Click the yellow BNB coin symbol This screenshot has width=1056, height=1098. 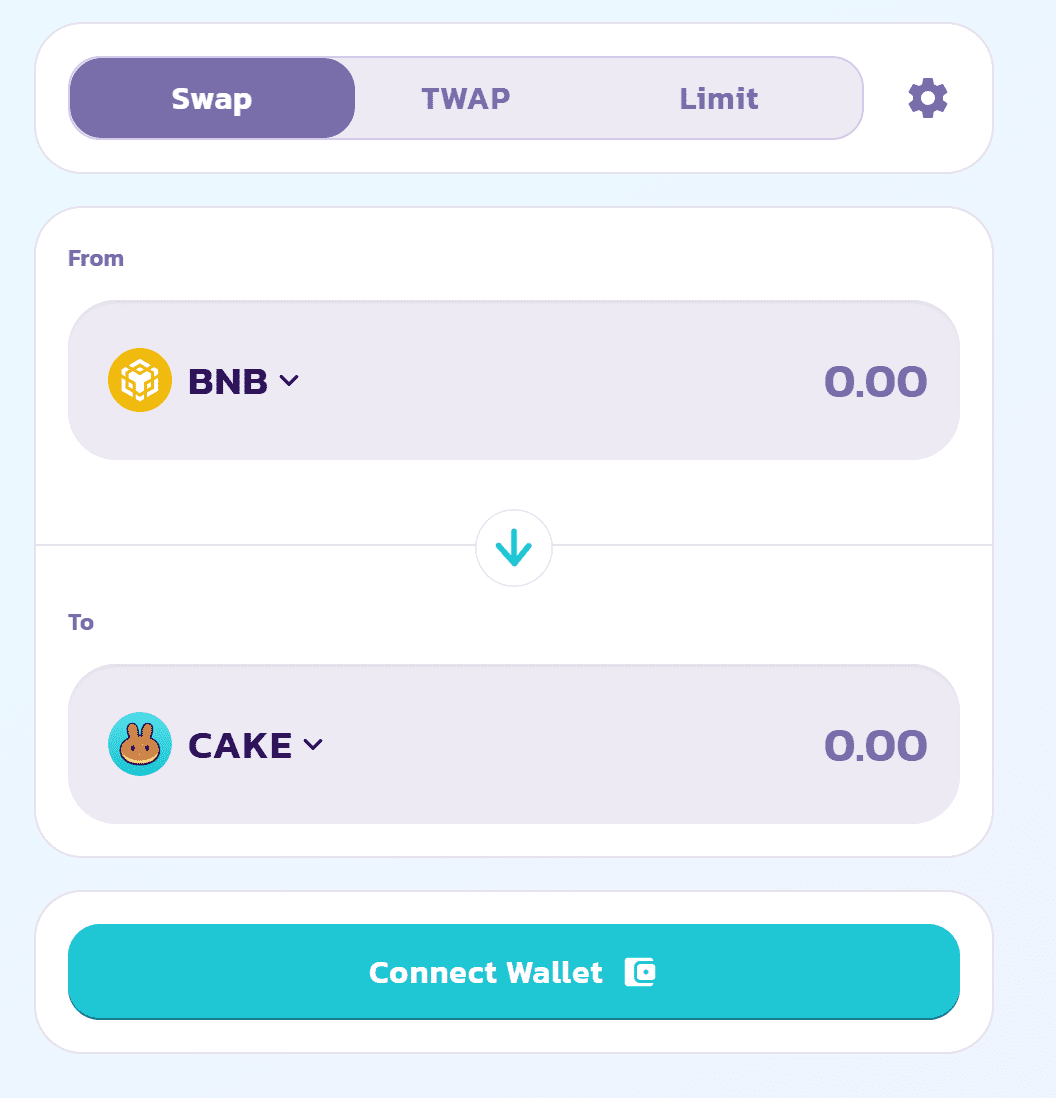coord(139,380)
